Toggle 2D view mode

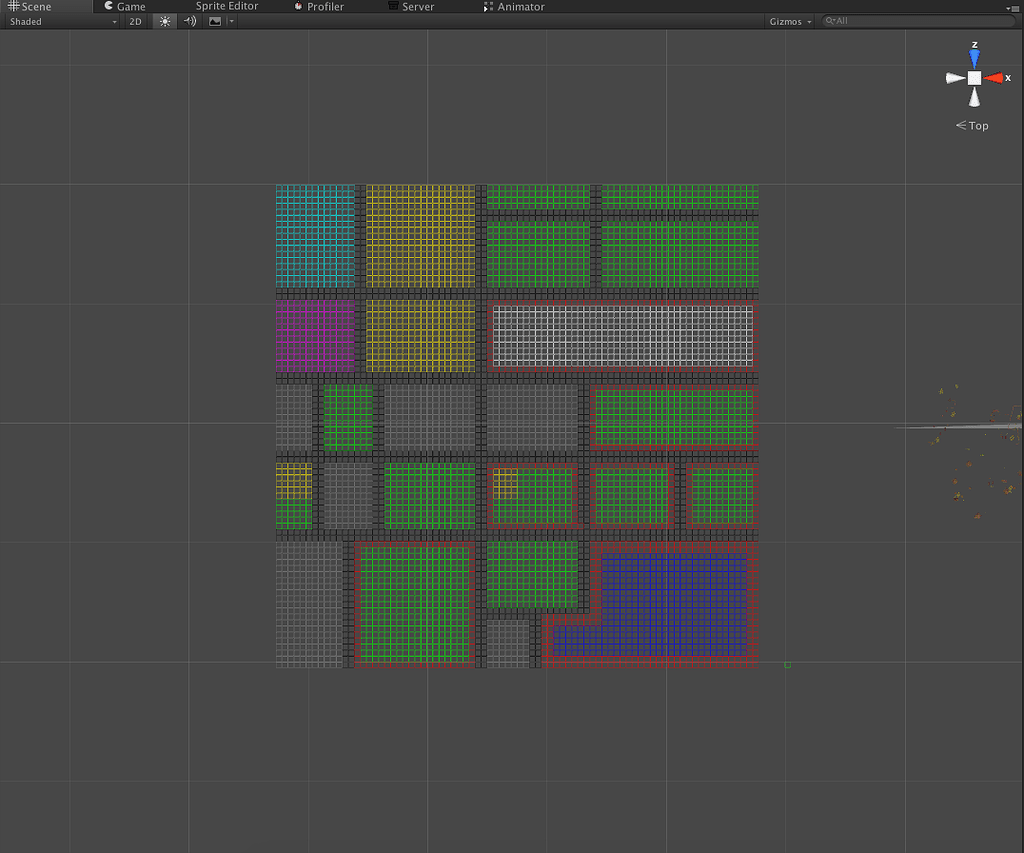tap(136, 21)
